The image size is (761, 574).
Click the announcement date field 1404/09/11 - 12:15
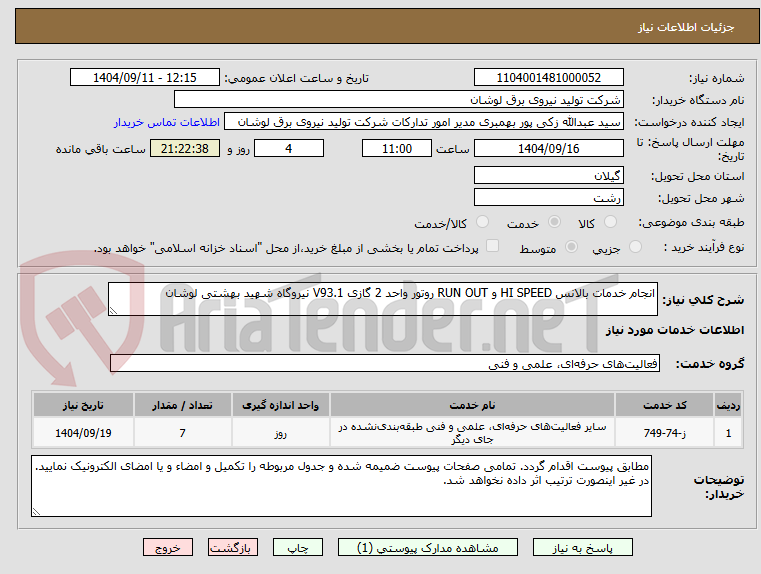point(145,78)
